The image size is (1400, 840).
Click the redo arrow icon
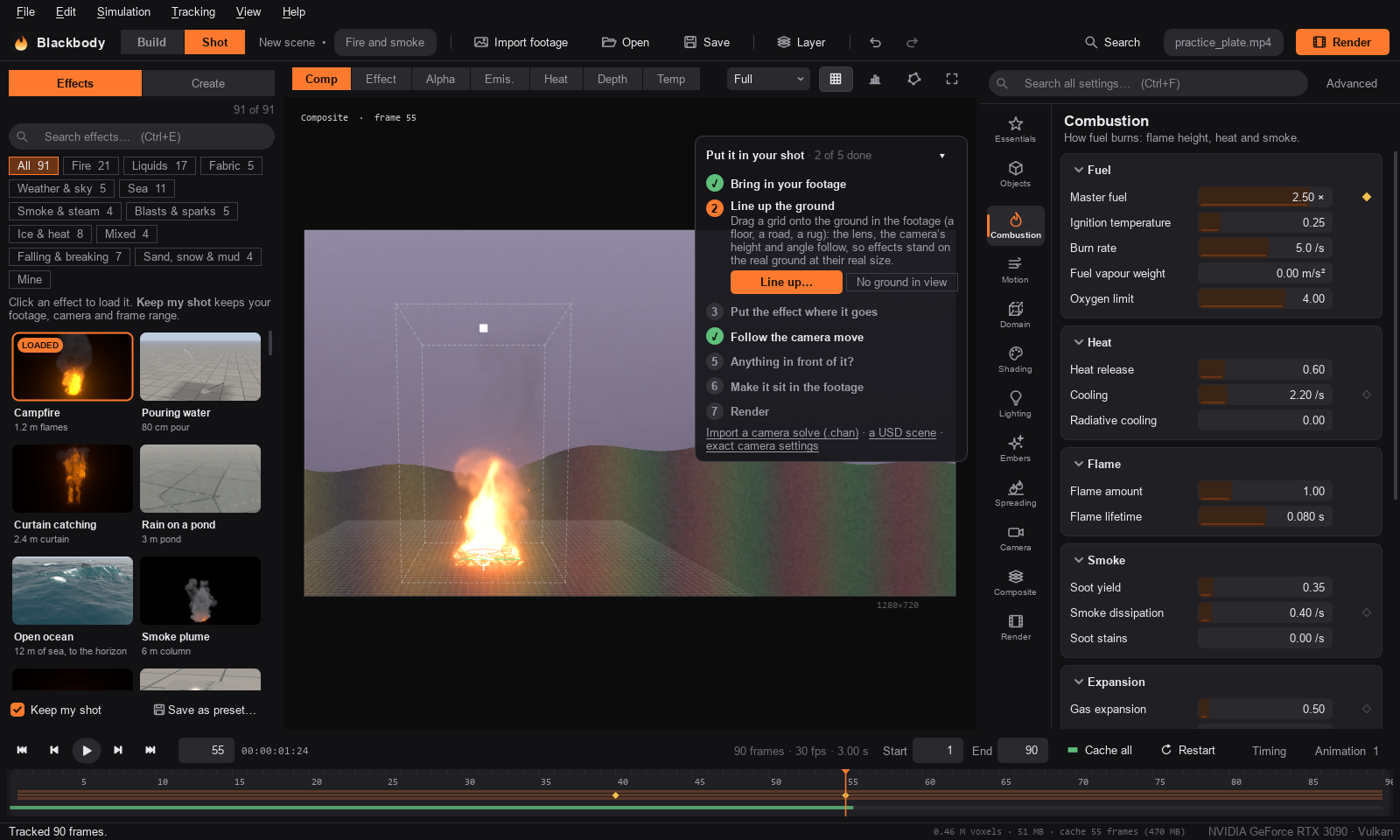[x=912, y=42]
